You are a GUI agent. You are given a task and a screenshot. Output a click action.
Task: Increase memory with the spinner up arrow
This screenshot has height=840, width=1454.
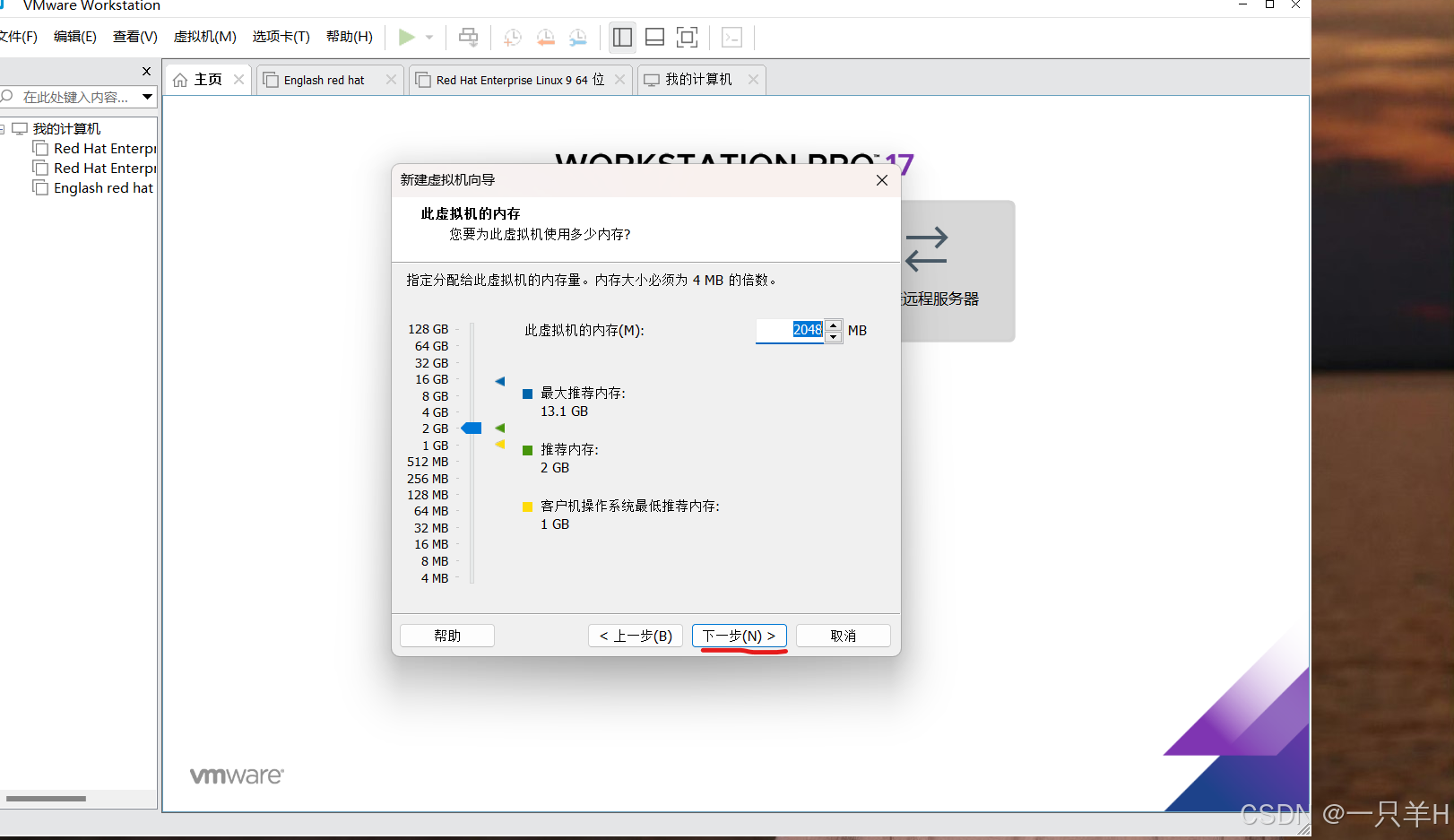point(834,325)
